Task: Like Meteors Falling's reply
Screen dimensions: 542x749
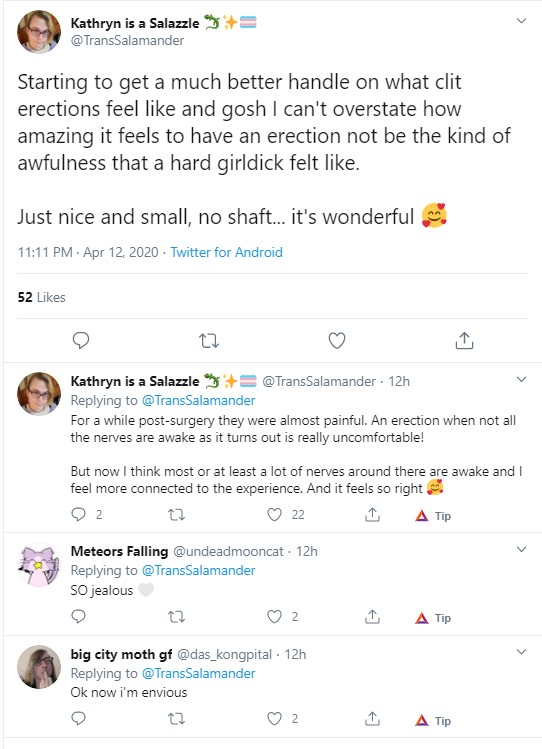Action: point(274,617)
